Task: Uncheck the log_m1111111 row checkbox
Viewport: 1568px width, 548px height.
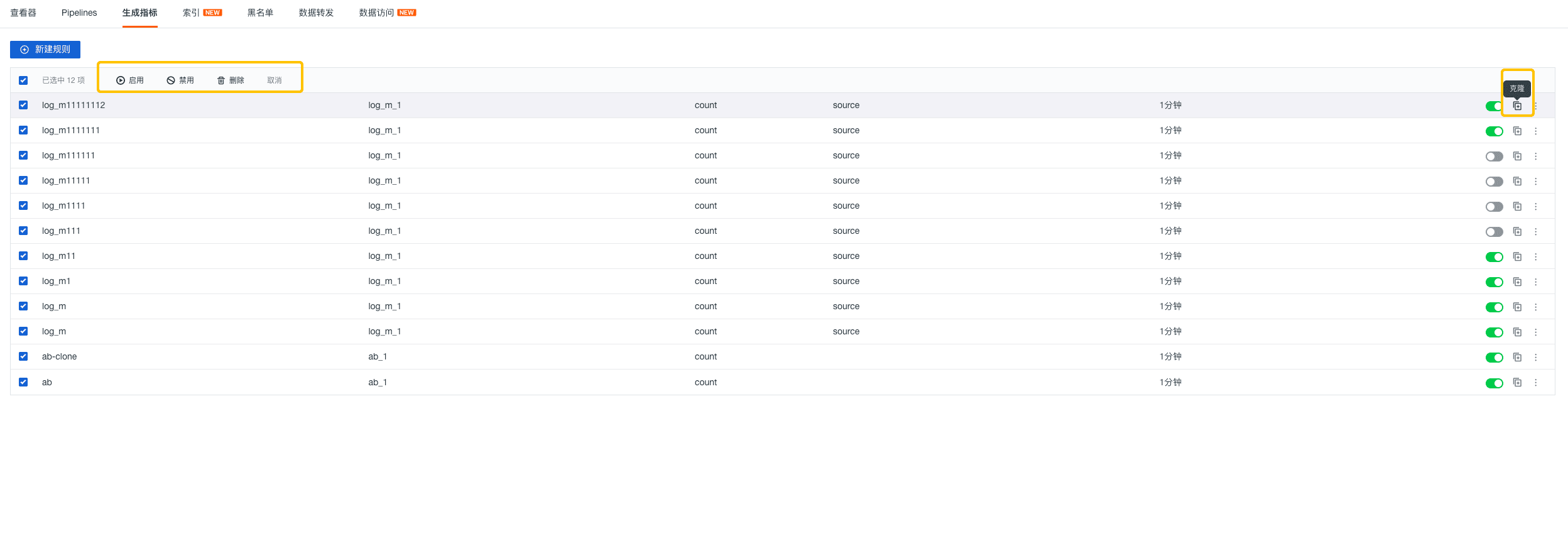Action: point(23,130)
